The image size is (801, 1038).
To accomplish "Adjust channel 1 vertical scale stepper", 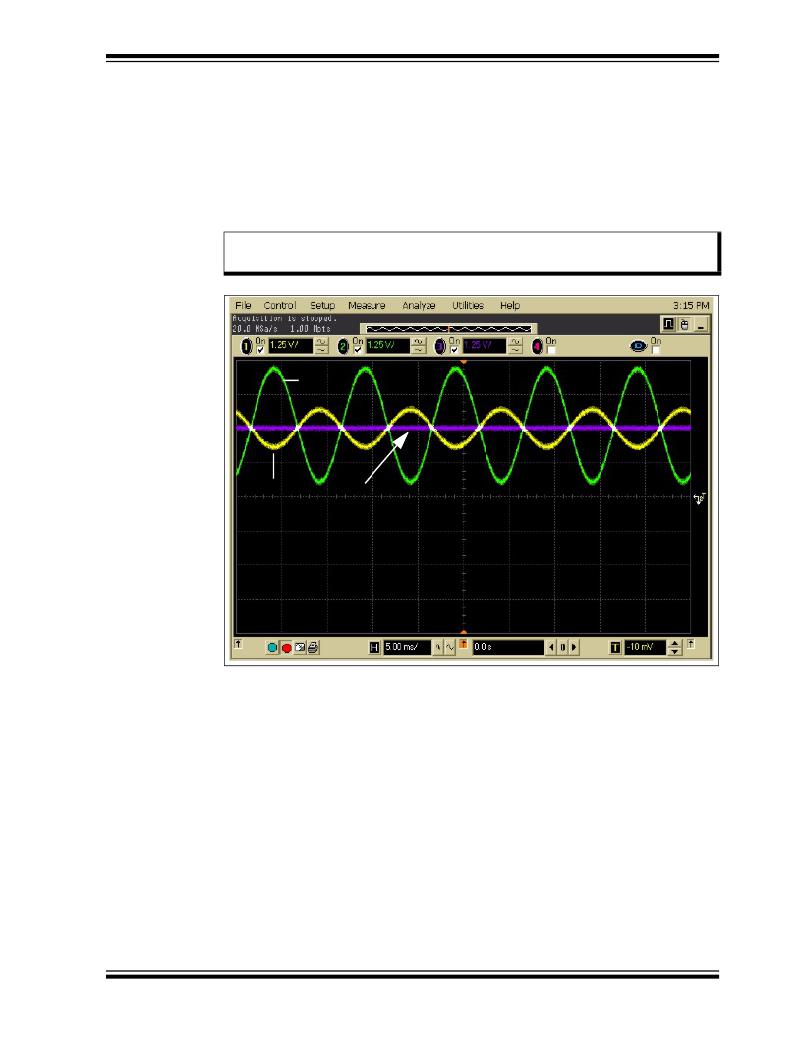I will pyautogui.click(x=322, y=346).
